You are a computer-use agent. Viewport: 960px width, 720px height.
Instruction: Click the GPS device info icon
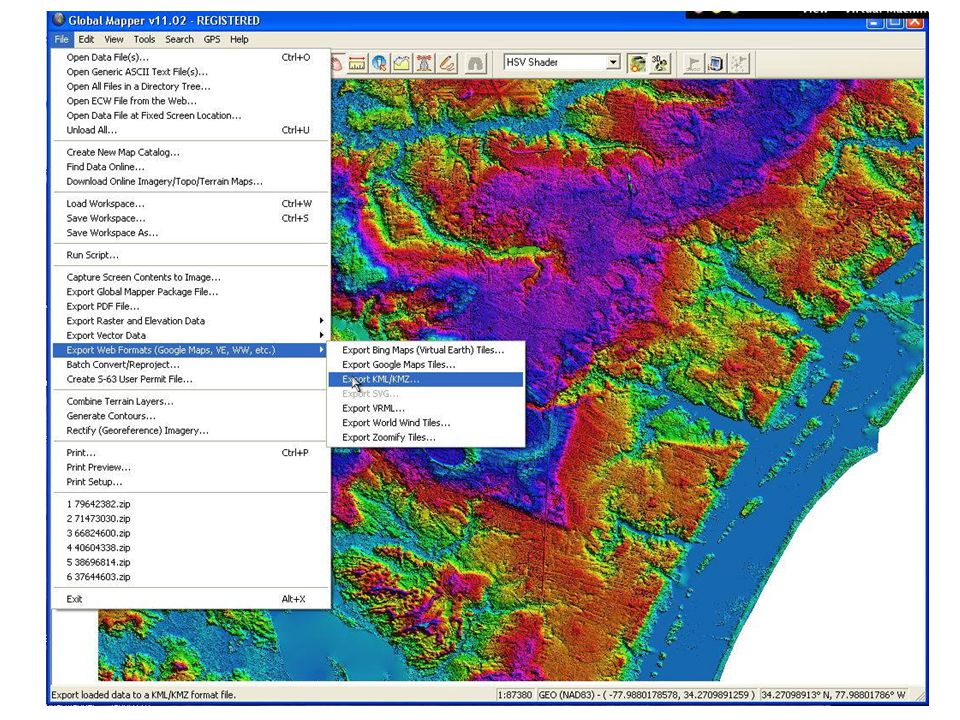[716, 62]
